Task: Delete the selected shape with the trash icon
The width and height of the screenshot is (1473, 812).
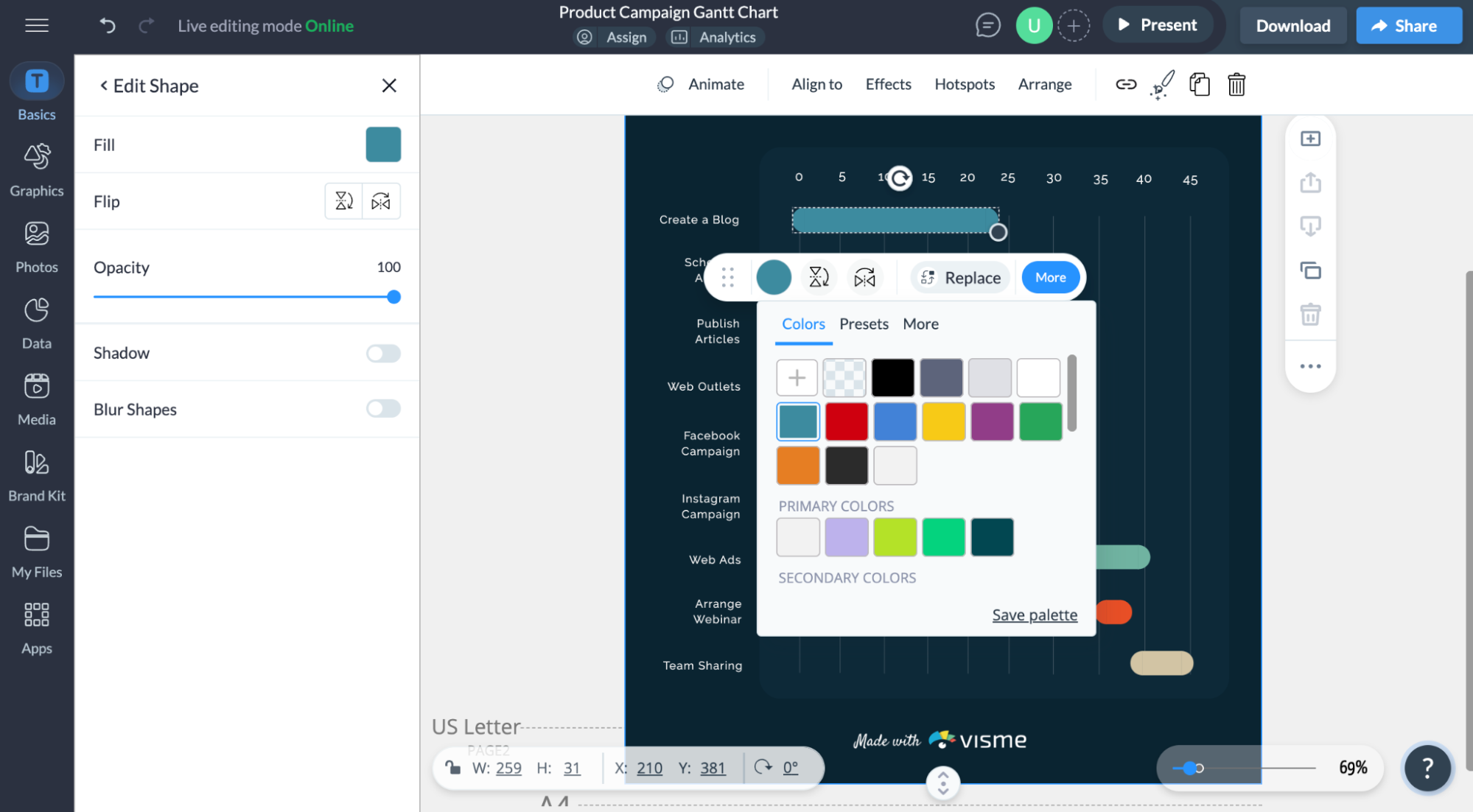Action: (1236, 84)
